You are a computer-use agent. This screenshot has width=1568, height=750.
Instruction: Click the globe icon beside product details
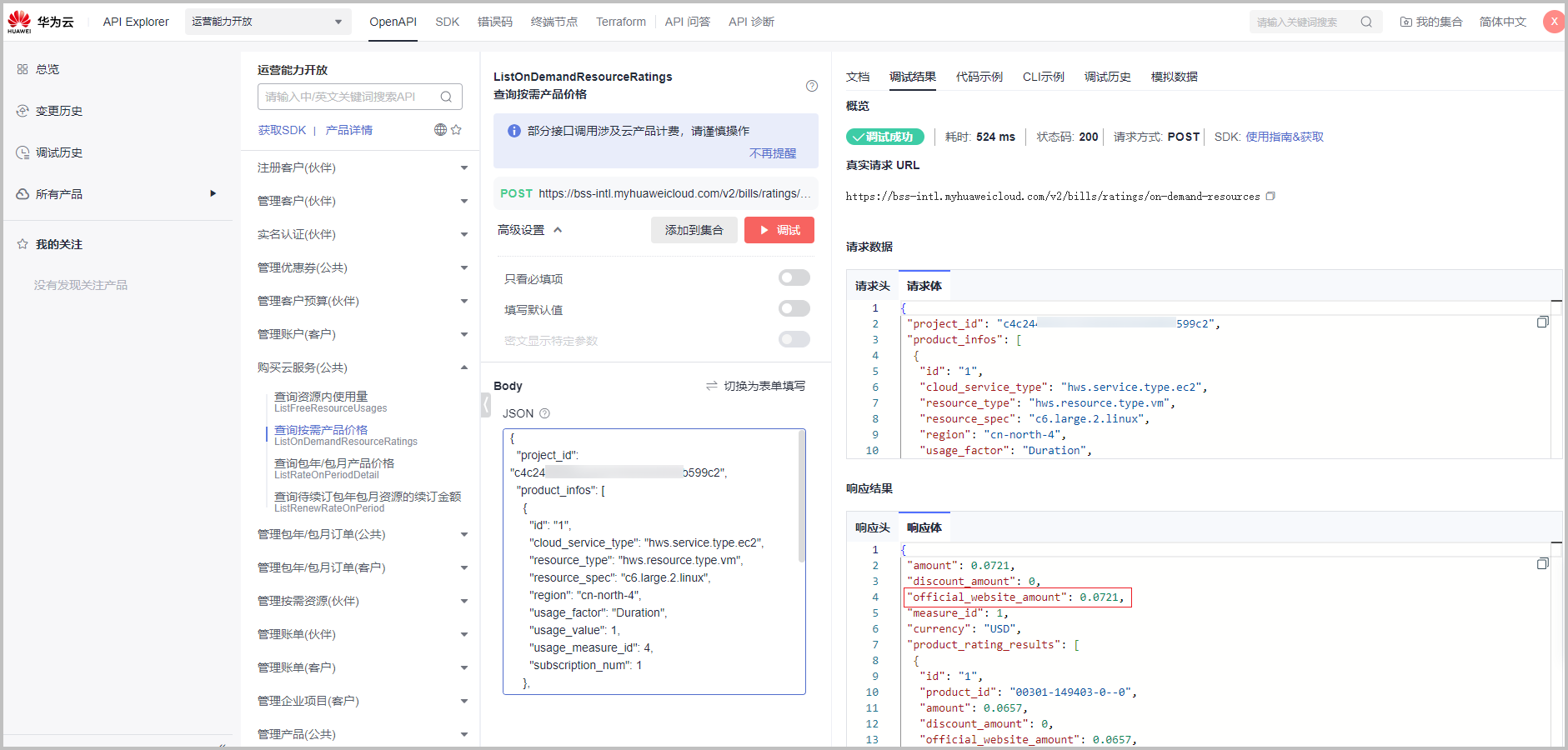pyautogui.click(x=440, y=130)
